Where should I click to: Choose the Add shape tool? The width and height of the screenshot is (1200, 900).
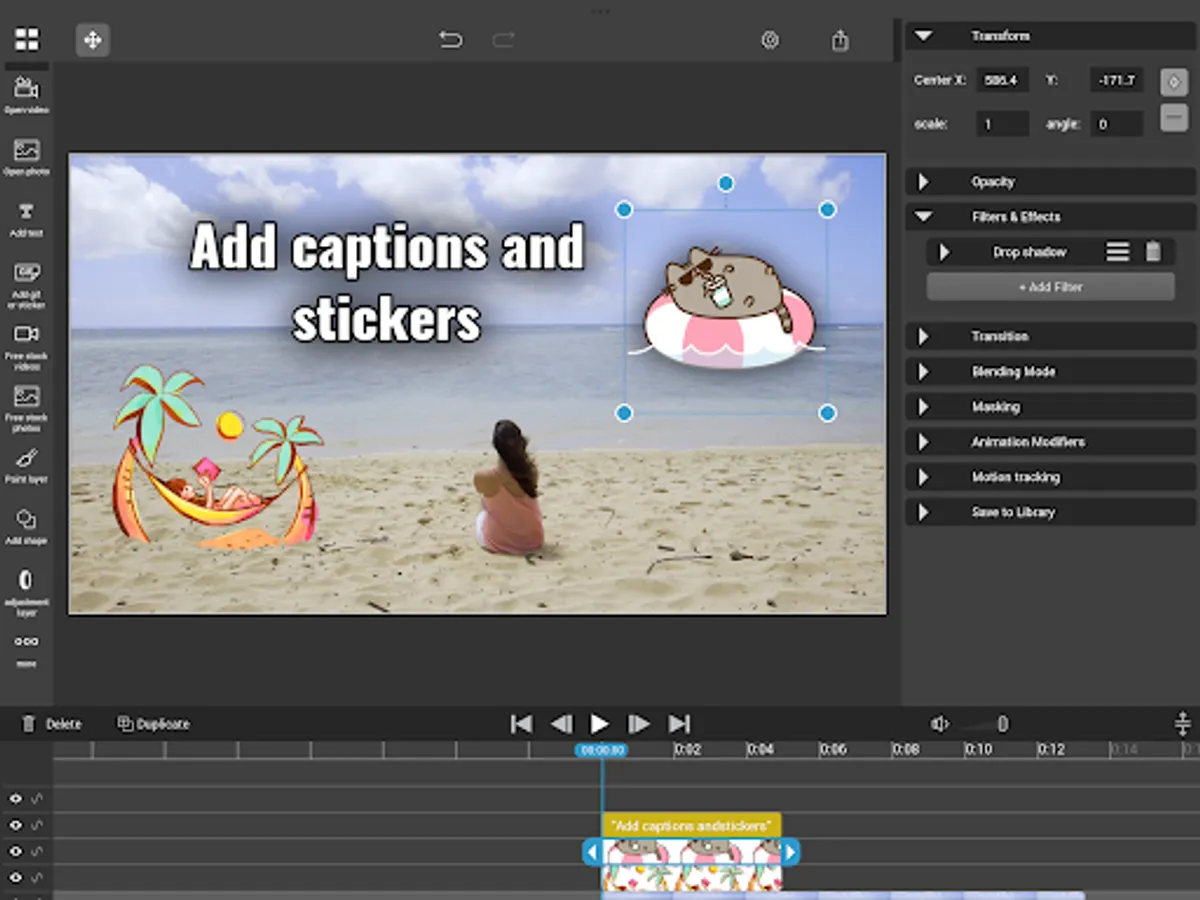click(x=26, y=521)
